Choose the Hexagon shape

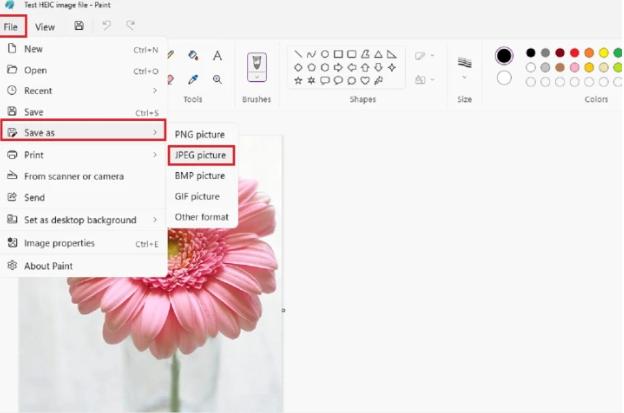(x=325, y=68)
